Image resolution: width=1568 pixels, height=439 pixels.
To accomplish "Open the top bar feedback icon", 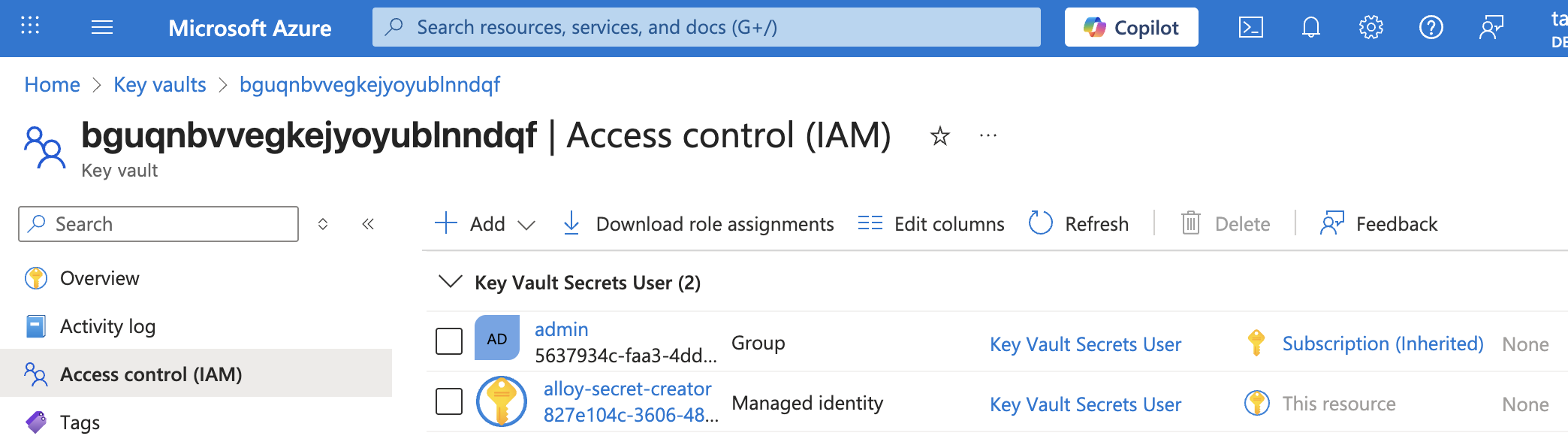I will pyautogui.click(x=1491, y=28).
